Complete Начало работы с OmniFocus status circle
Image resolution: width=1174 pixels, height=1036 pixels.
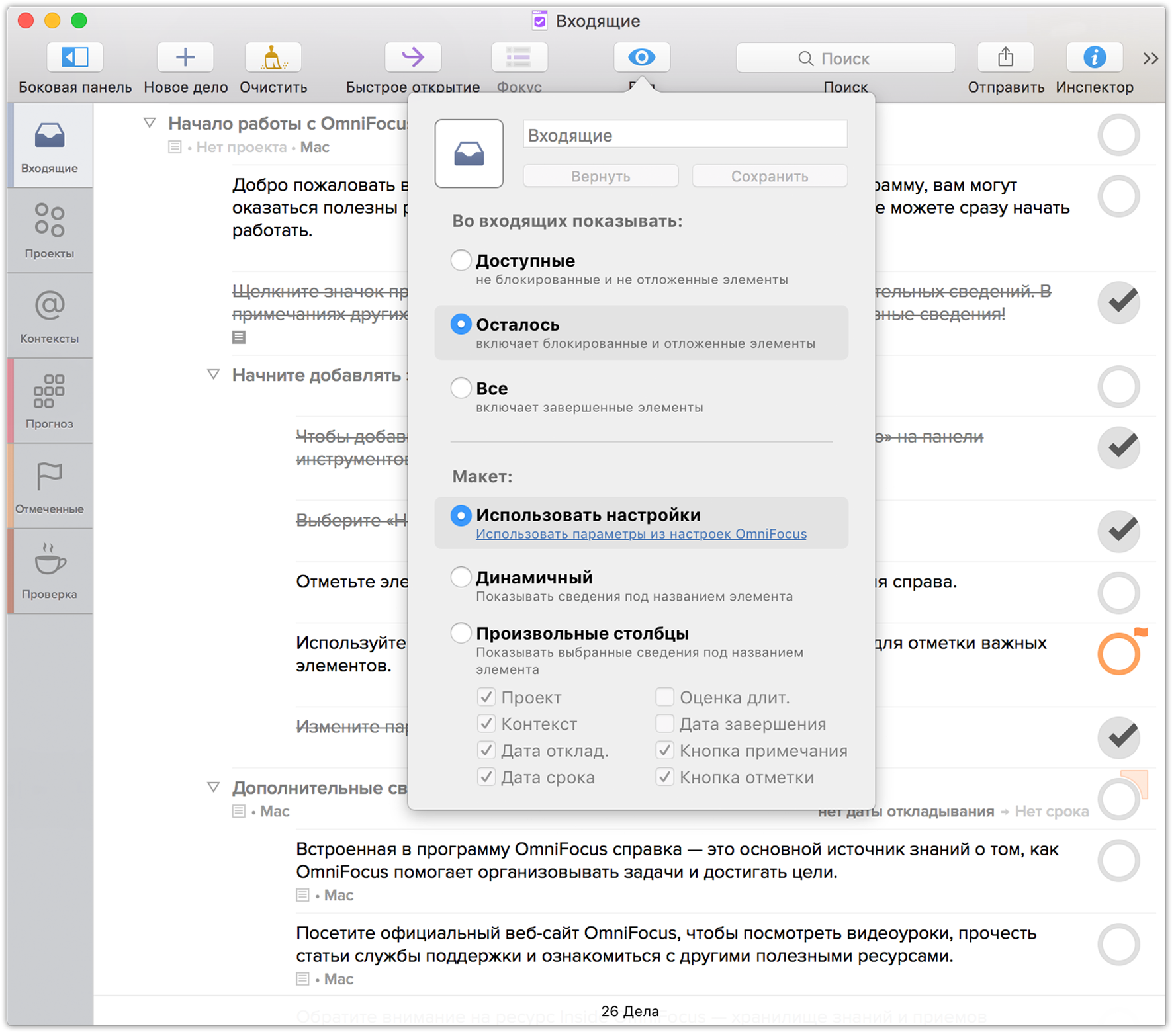pos(1118,135)
